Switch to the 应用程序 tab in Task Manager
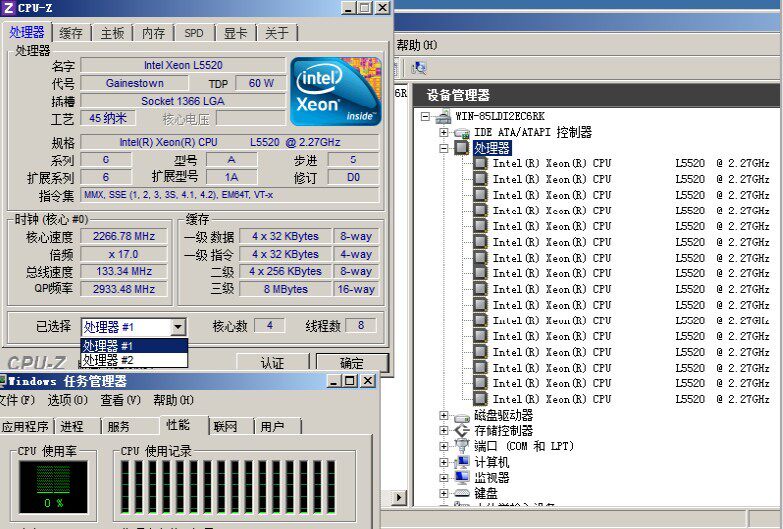The image size is (783, 529). (25, 427)
